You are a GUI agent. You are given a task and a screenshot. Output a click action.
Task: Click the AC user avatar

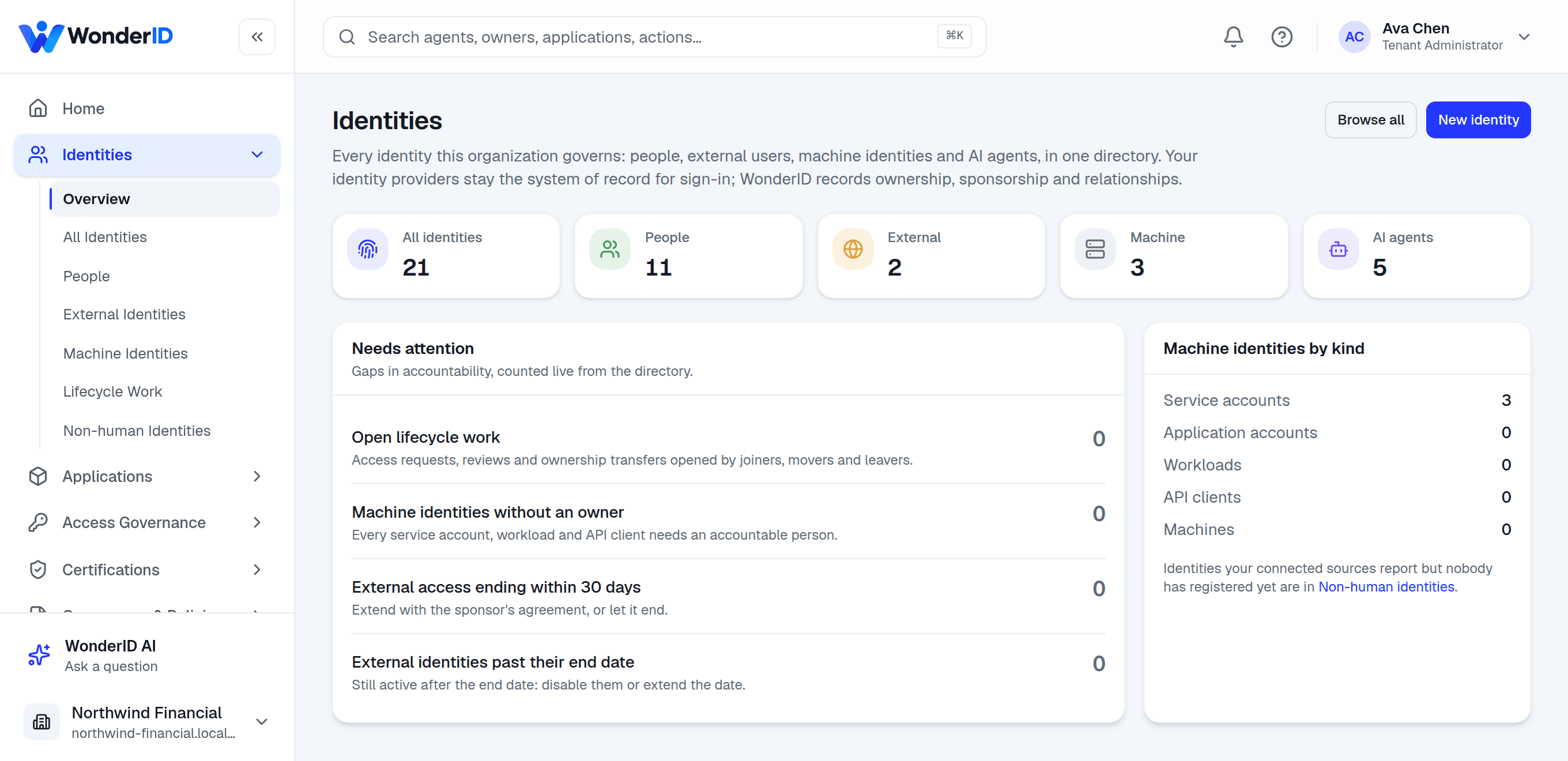1354,37
